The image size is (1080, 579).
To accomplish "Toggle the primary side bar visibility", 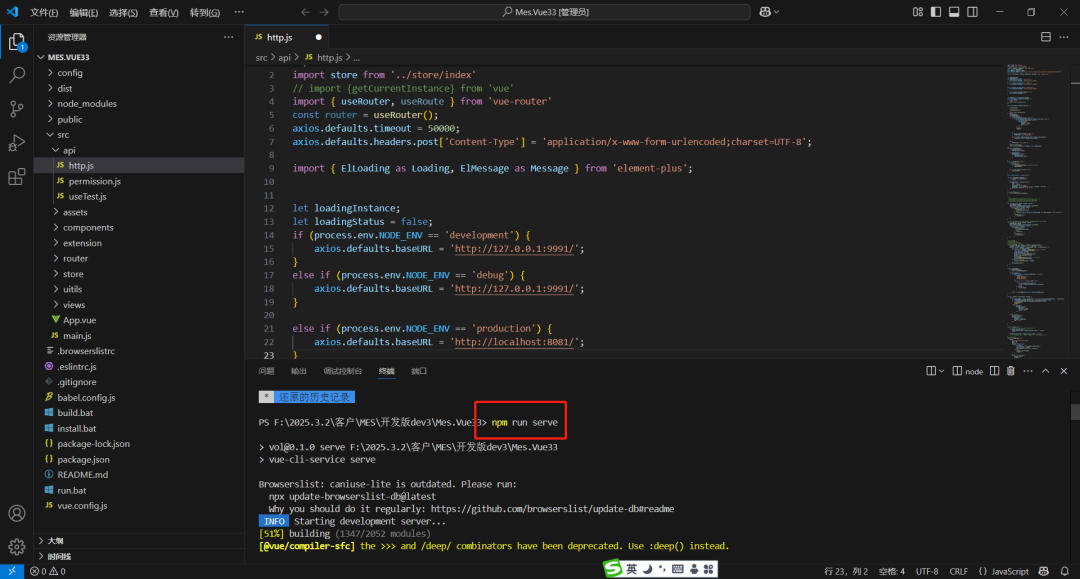I will [936, 12].
